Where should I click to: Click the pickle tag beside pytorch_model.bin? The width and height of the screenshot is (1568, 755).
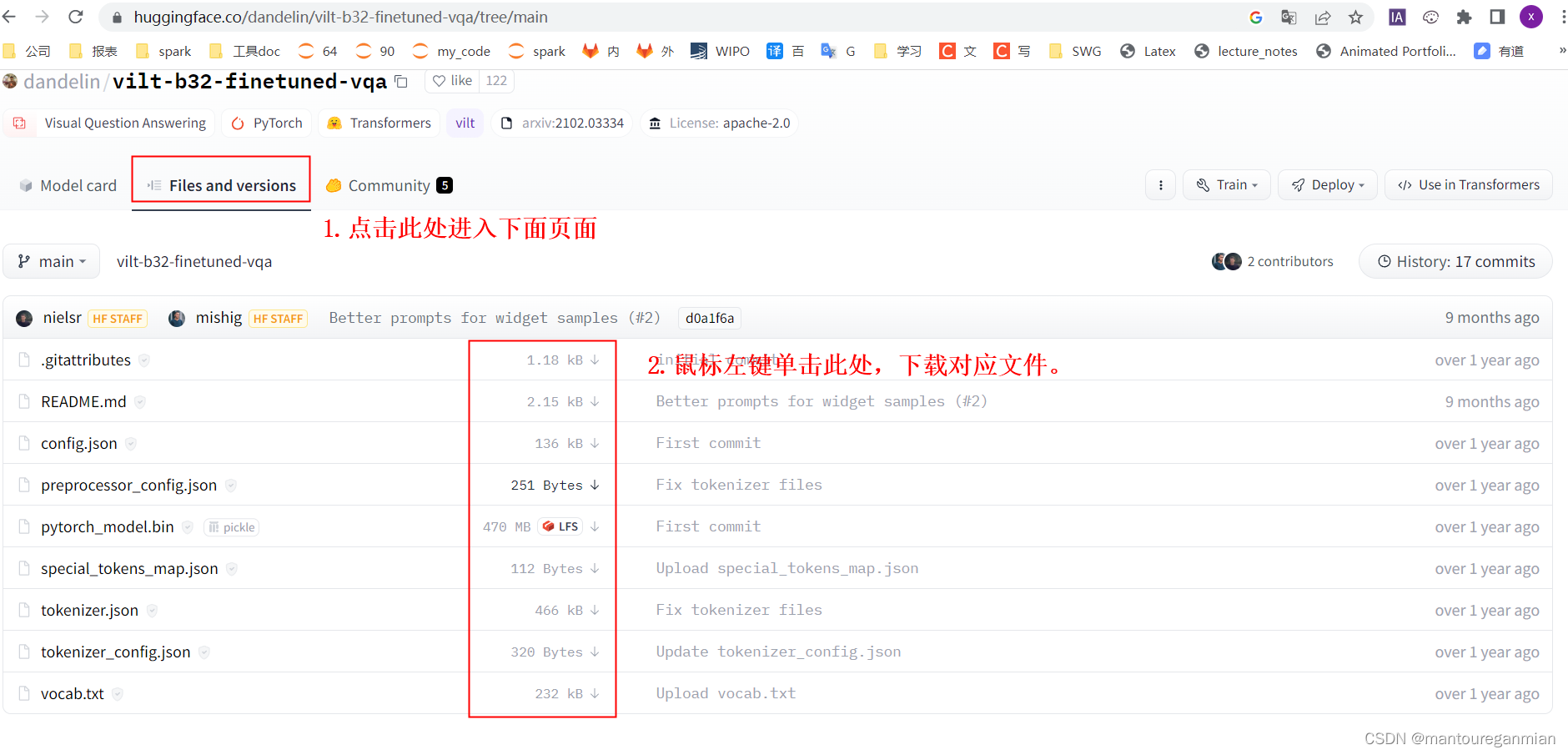(x=232, y=527)
